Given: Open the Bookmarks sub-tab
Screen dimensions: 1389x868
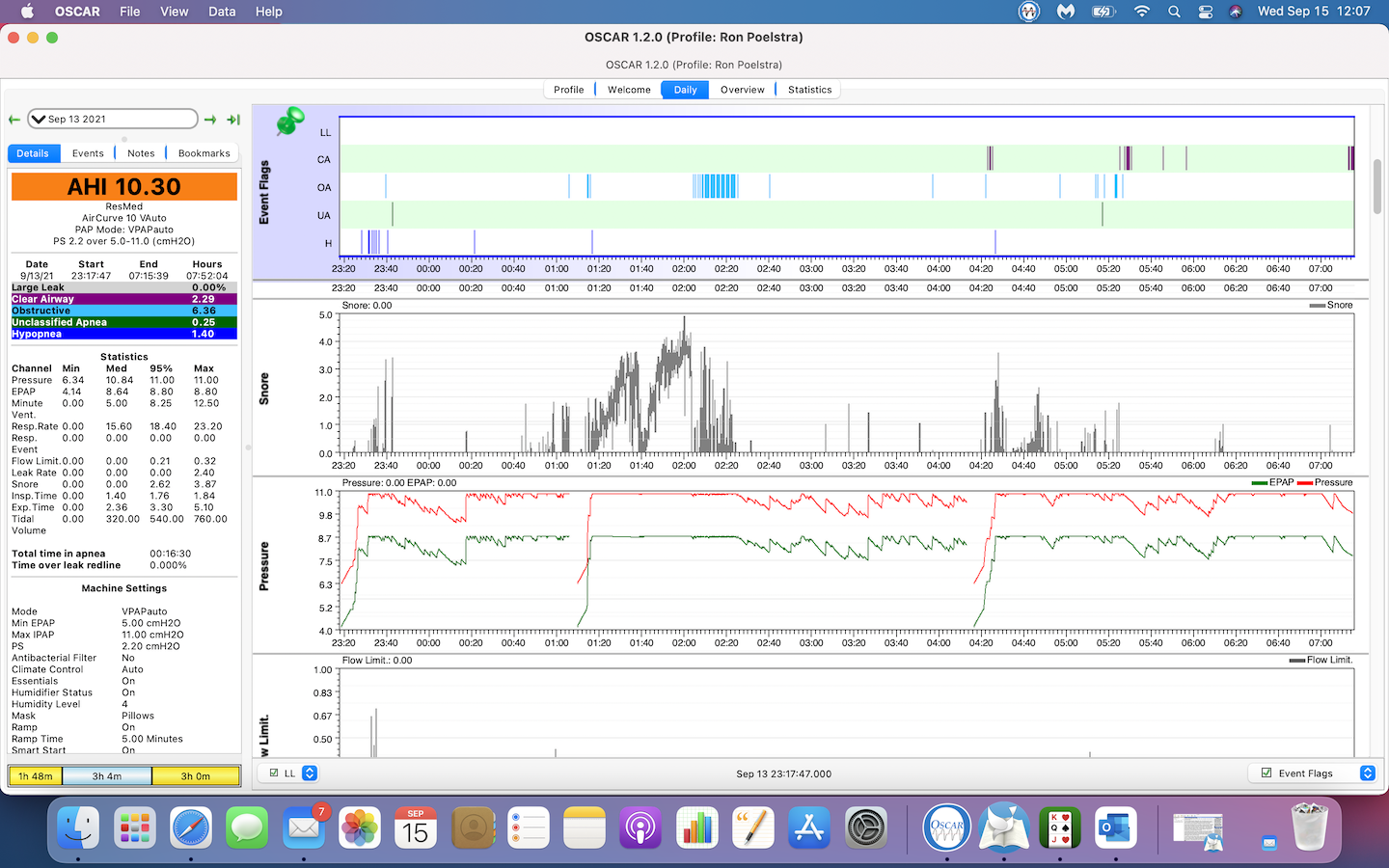Looking at the screenshot, I should click(x=204, y=153).
